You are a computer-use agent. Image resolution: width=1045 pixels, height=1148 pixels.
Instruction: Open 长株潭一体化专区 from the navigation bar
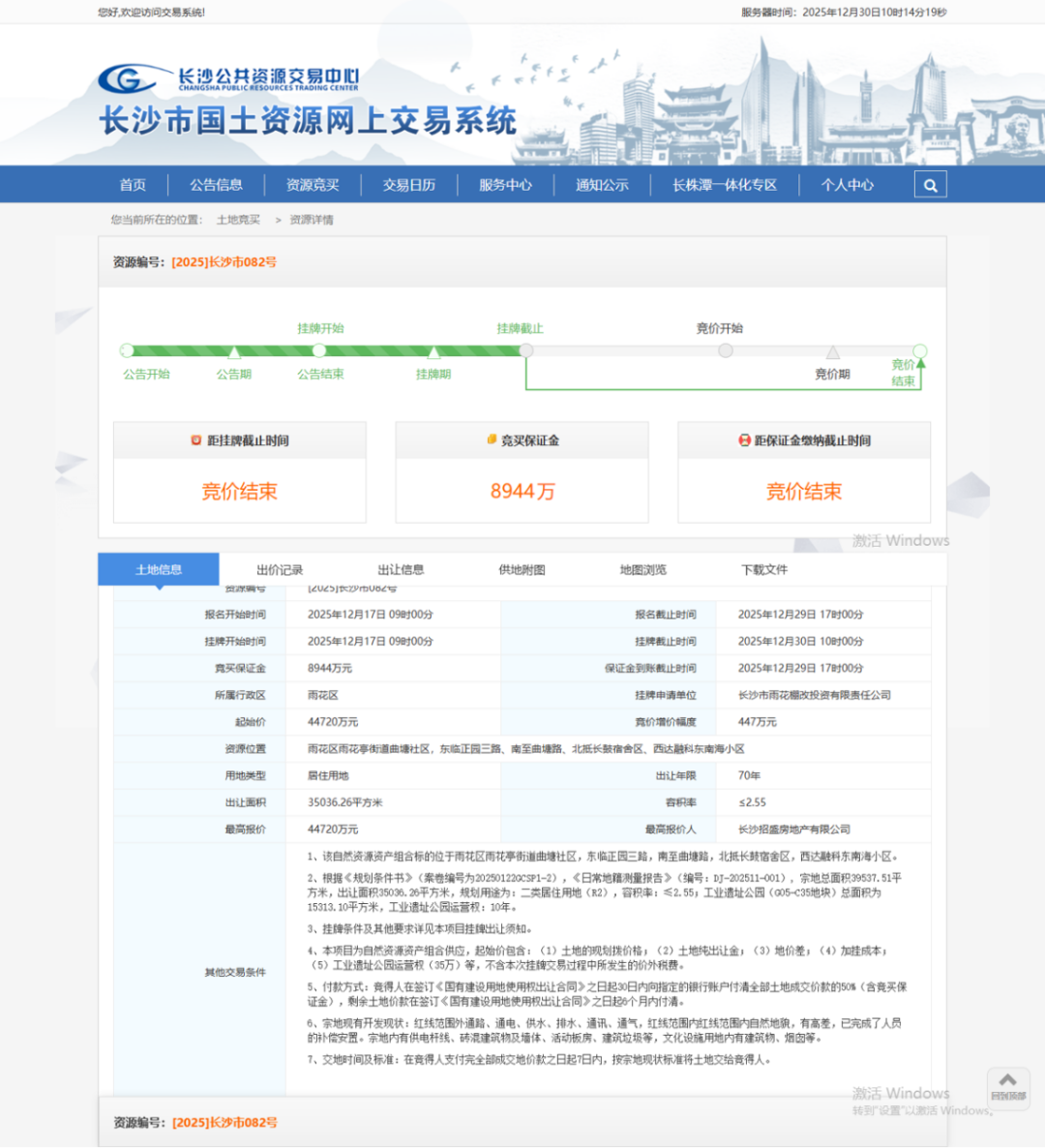click(724, 185)
